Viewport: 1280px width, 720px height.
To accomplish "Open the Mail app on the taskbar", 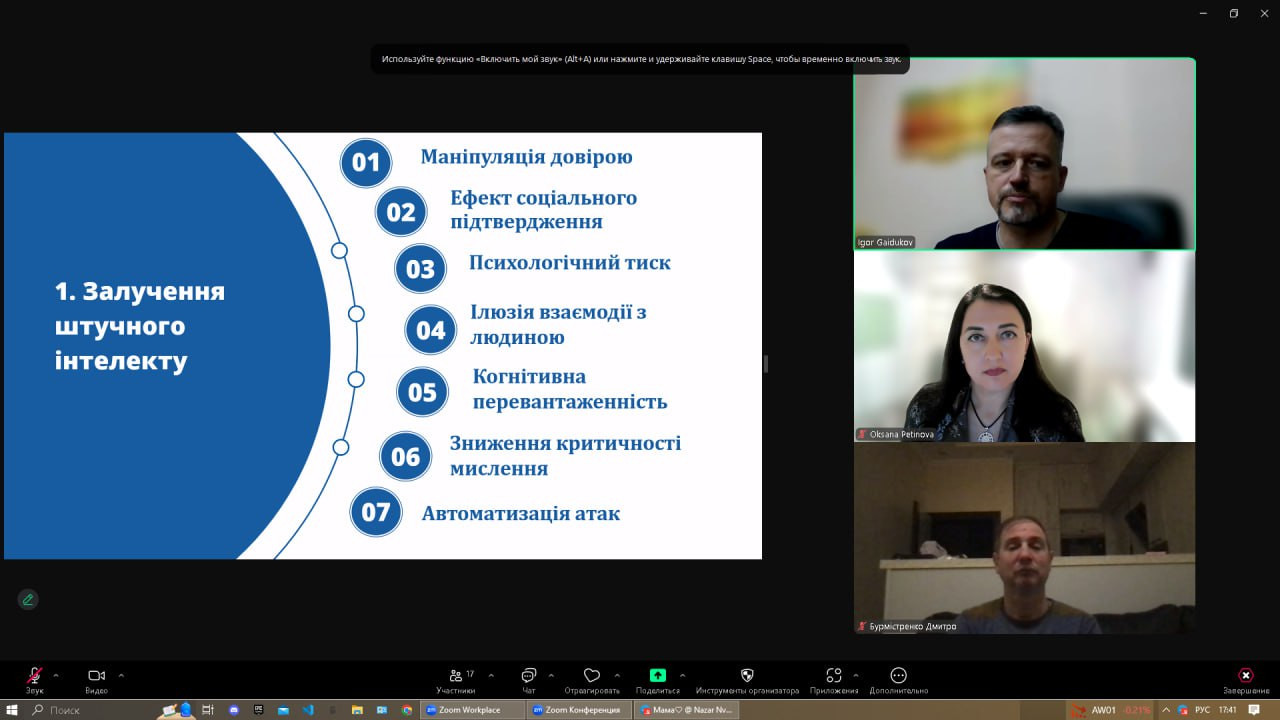I will [284, 710].
